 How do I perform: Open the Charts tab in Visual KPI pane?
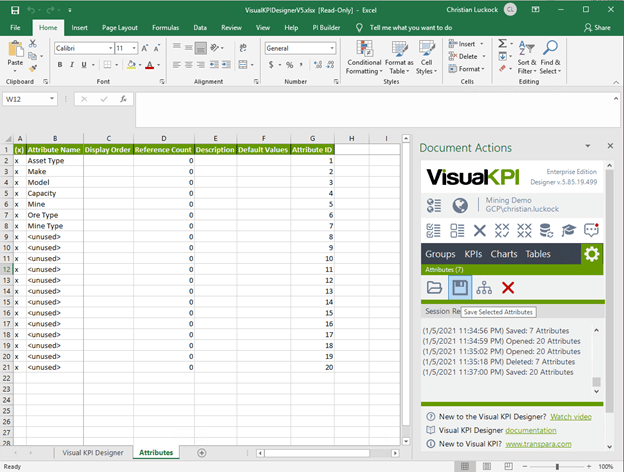pyautogui.click(x=504, y=254)
